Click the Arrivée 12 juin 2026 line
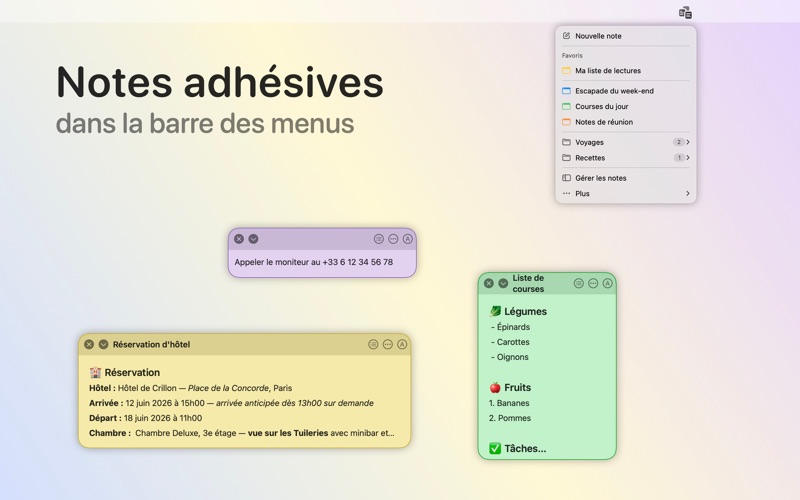Screen dimensions: 800x500 [x=231, y=403]
